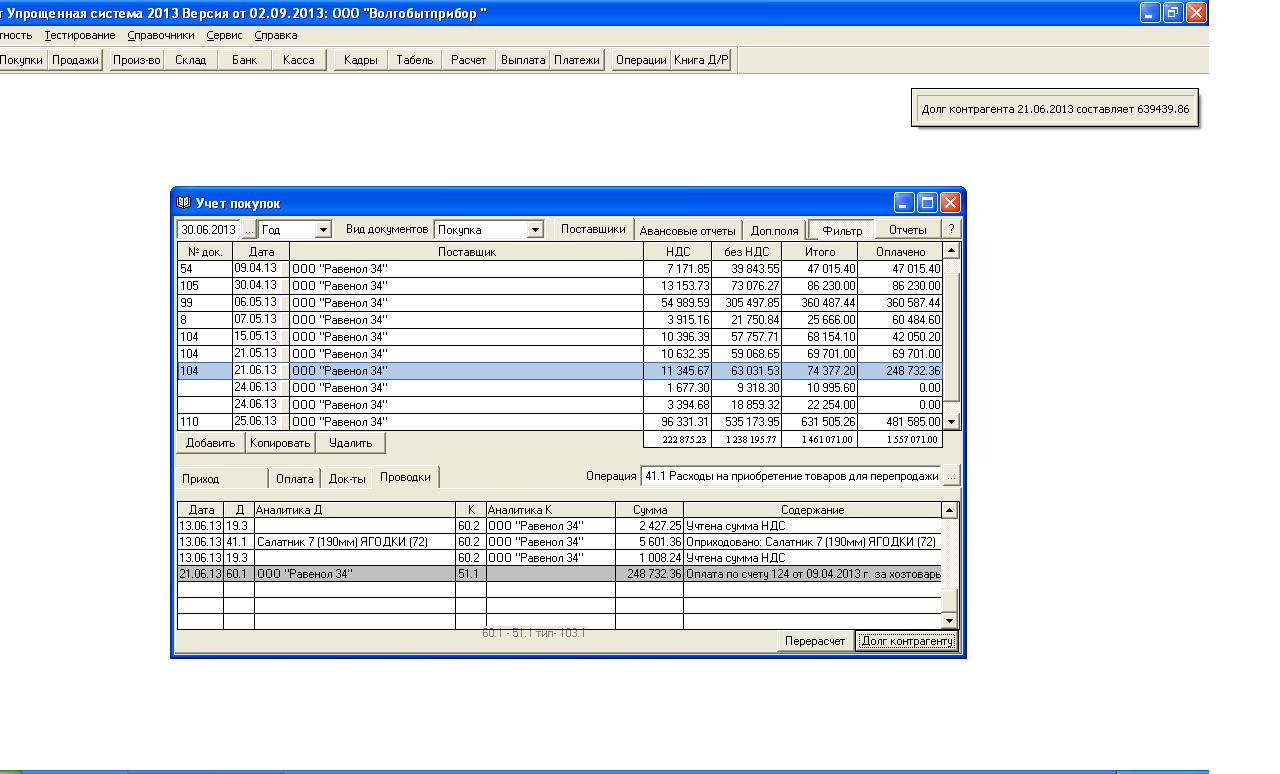The height and width of the screenshot is (774, 1280).
Task: Open date picker ellipsis next to 30.06.2013
Action: (250, 230)
